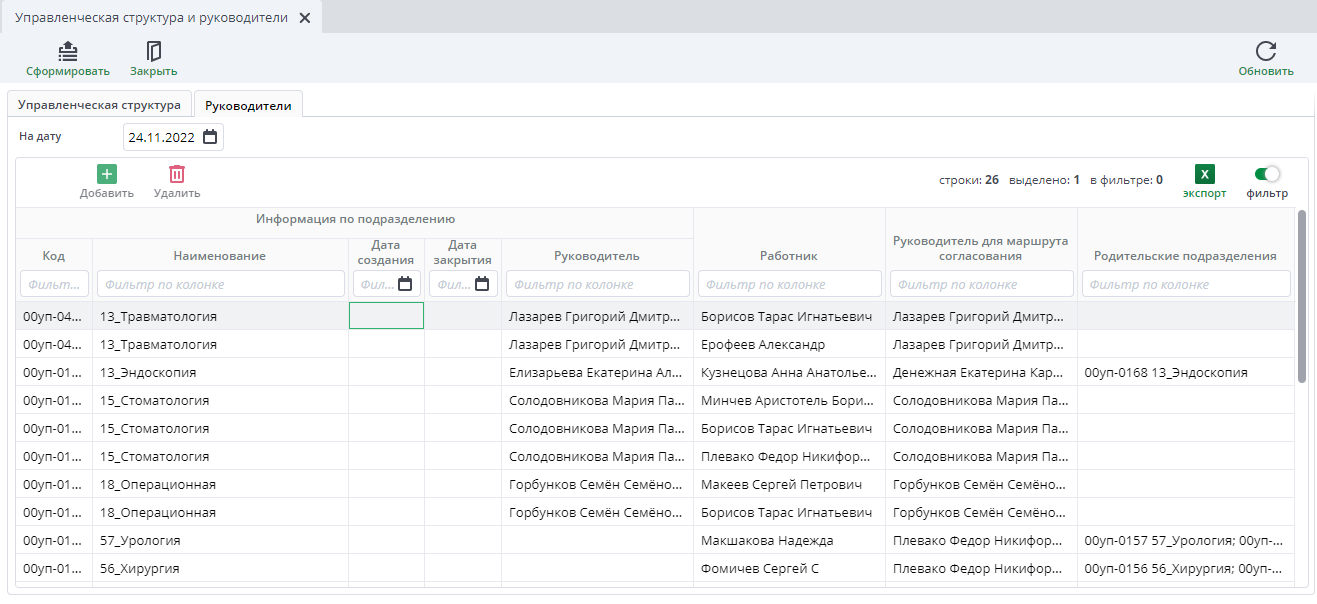The image size is (1317, 604).
Task: Click the Работник column header
Action: coord(788,256)
